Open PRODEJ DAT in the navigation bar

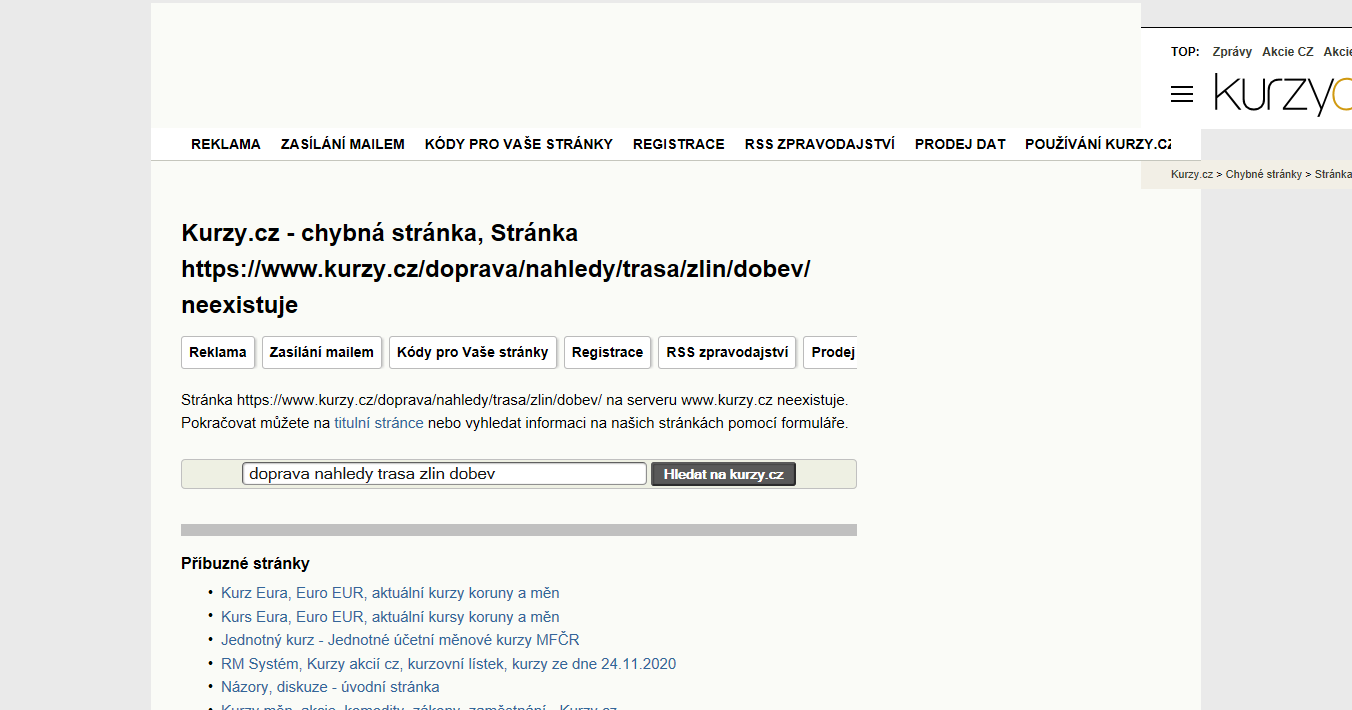tap(960, 144)
